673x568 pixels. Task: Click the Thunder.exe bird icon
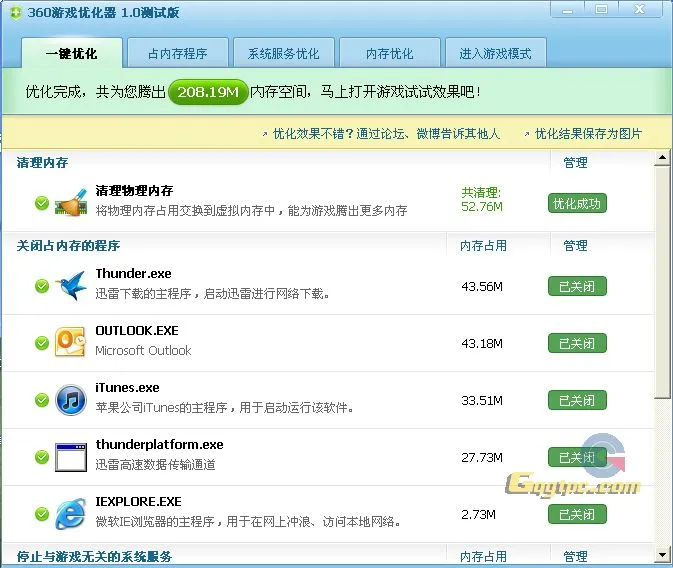[x=71, y=286]
